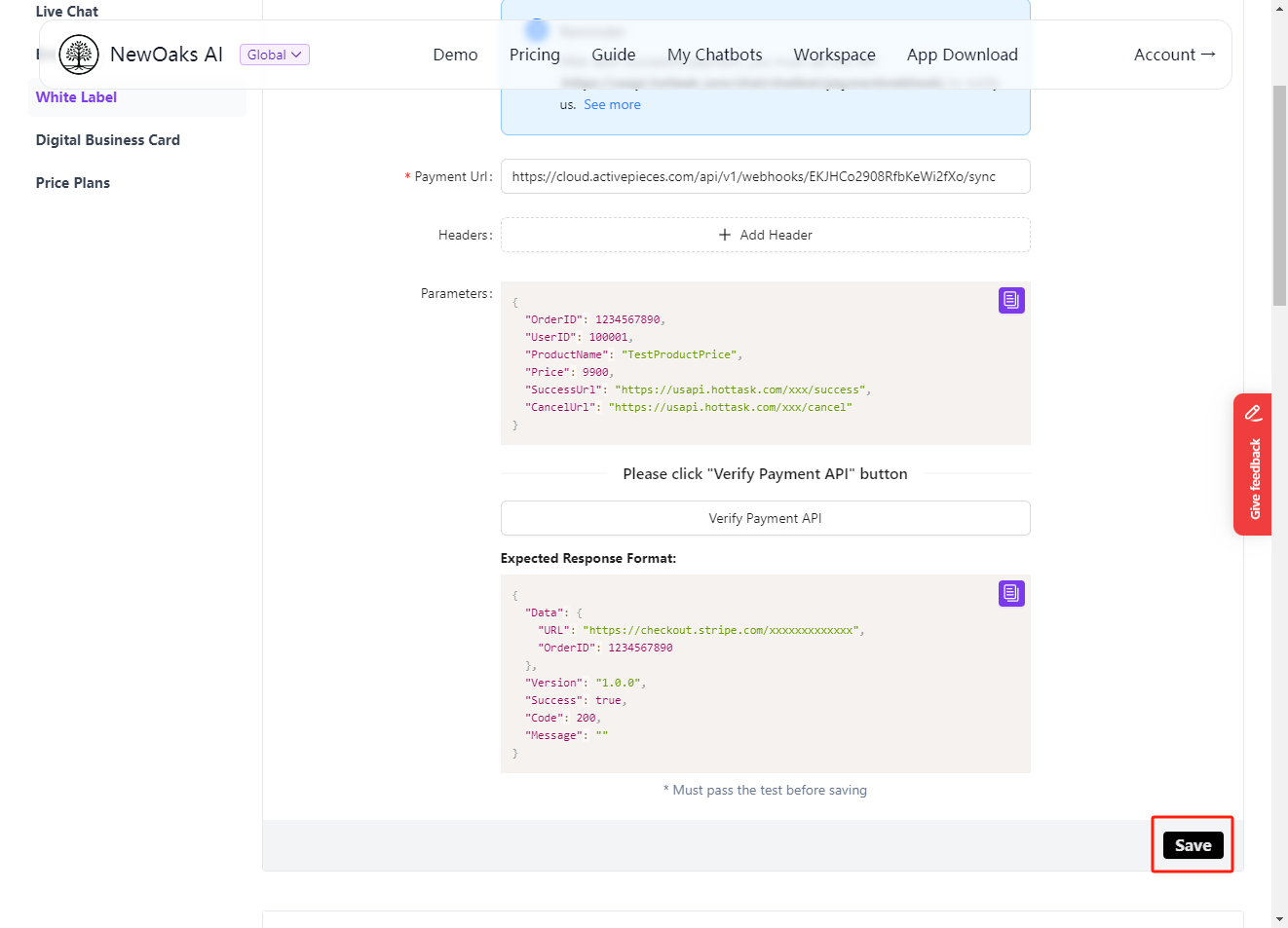Open the Workspace page

[x=834, y=55]
